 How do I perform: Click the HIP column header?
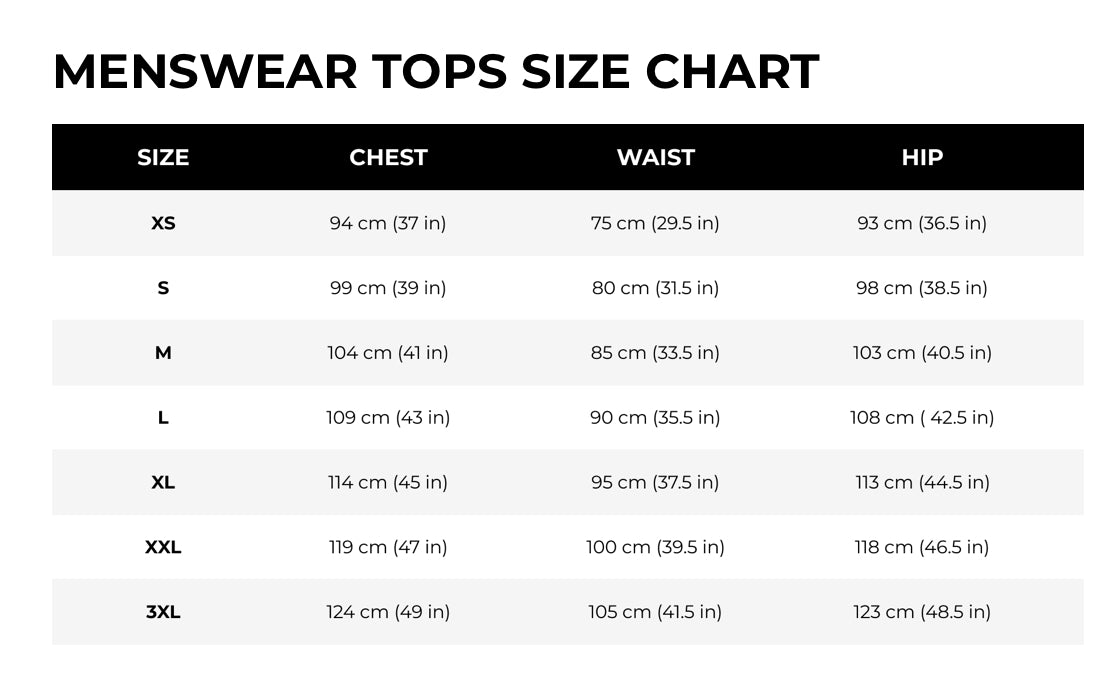coord(922,157)
